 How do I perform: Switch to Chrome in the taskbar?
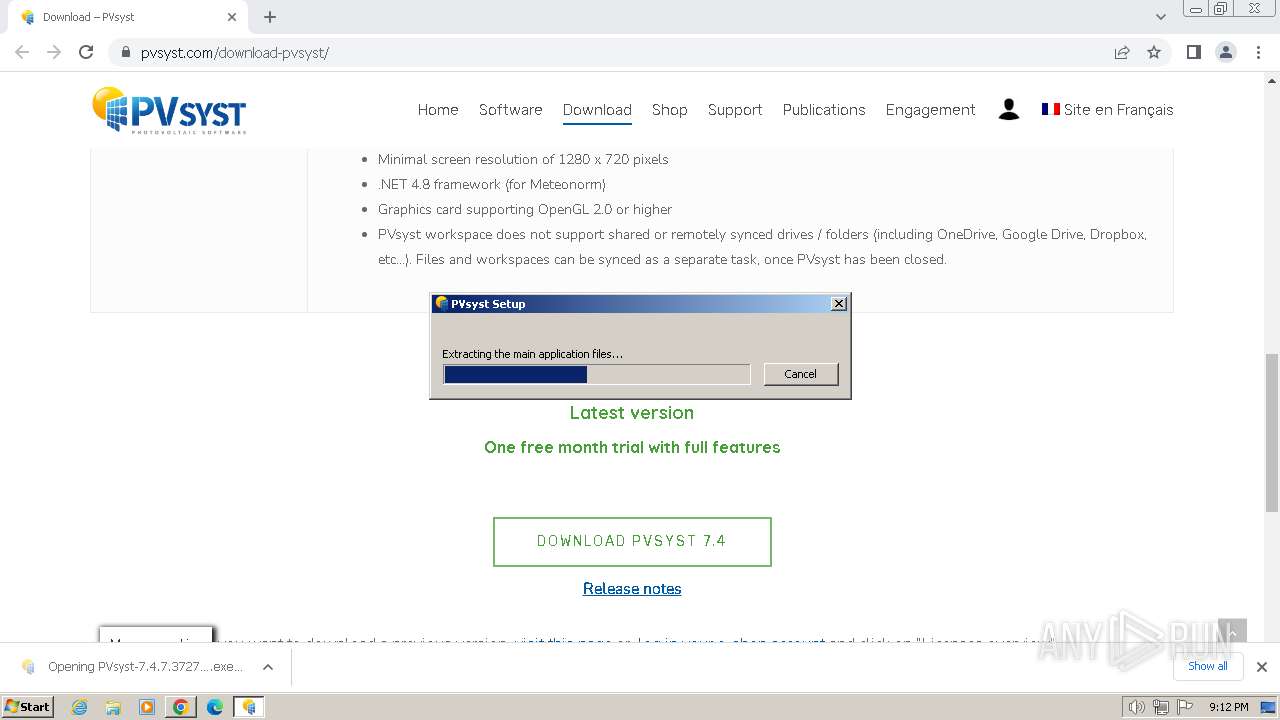pyautogui.click(x=181, y=707)
